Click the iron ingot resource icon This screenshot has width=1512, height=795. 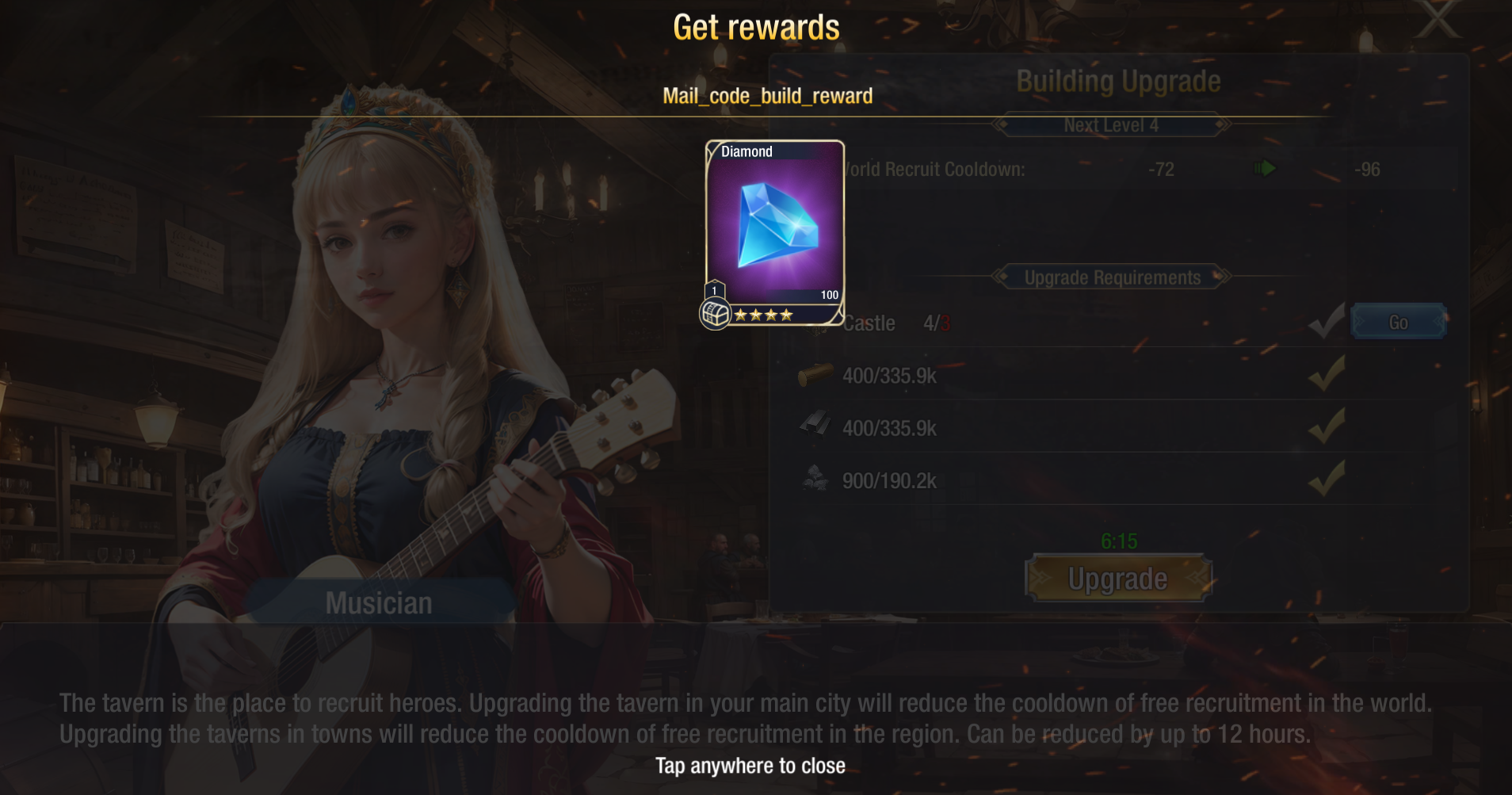pyautogui.click(x=815, y=426)
